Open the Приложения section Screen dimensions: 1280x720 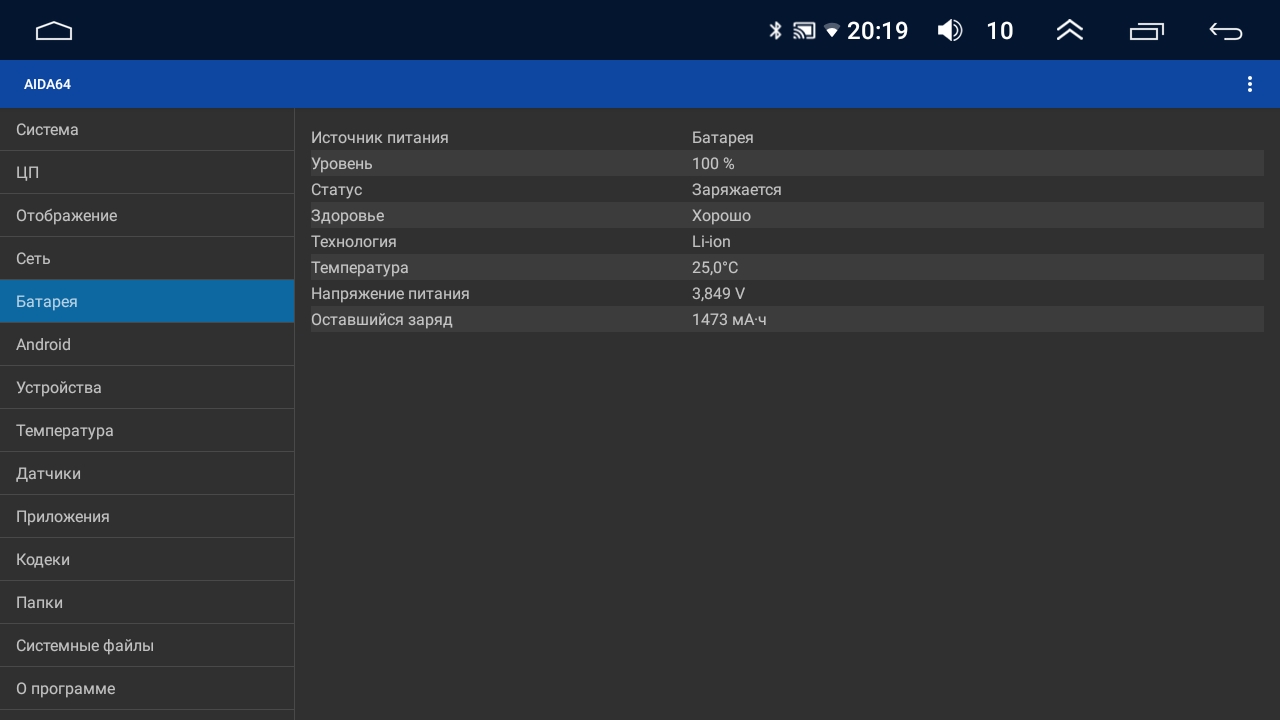[x=147, y=517]
